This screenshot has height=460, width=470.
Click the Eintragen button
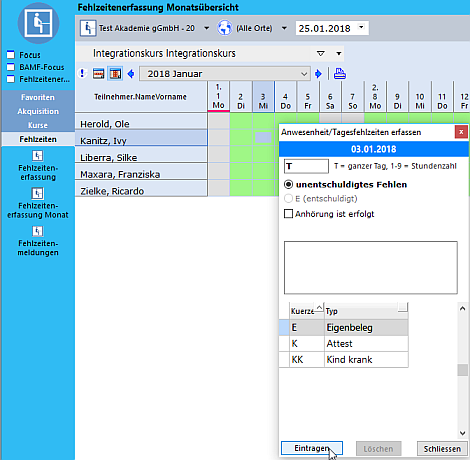[x=312, y=448]
